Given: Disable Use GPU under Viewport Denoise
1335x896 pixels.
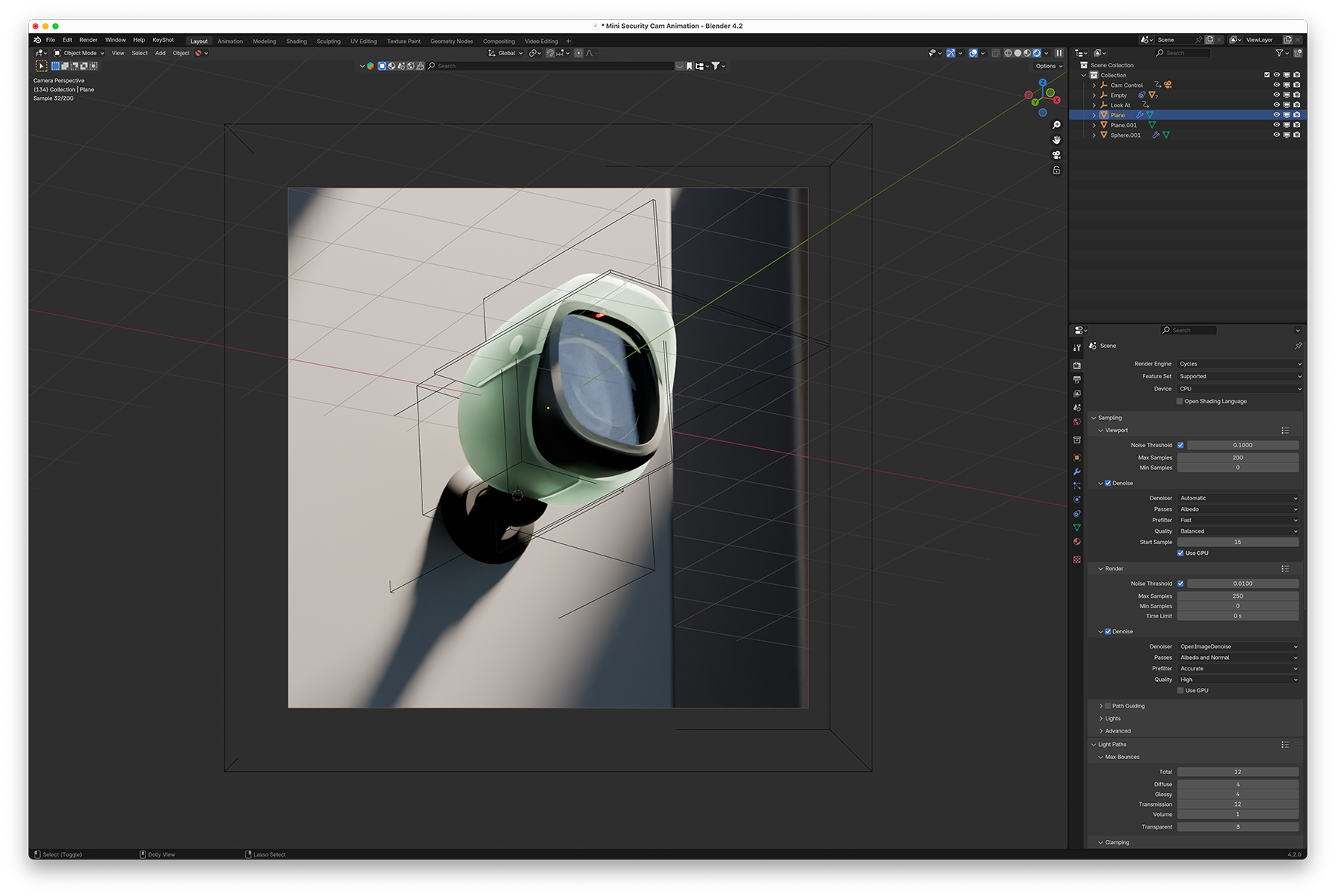Looking at the screenshot, I should [x=1180, y=553].
